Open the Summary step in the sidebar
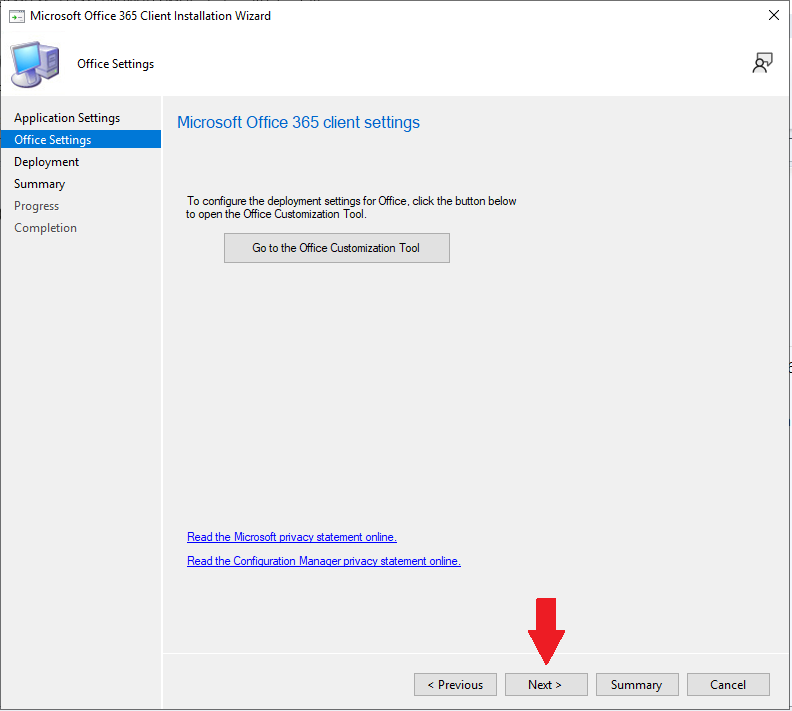The image size is (792, 711). tap(39, 184)
